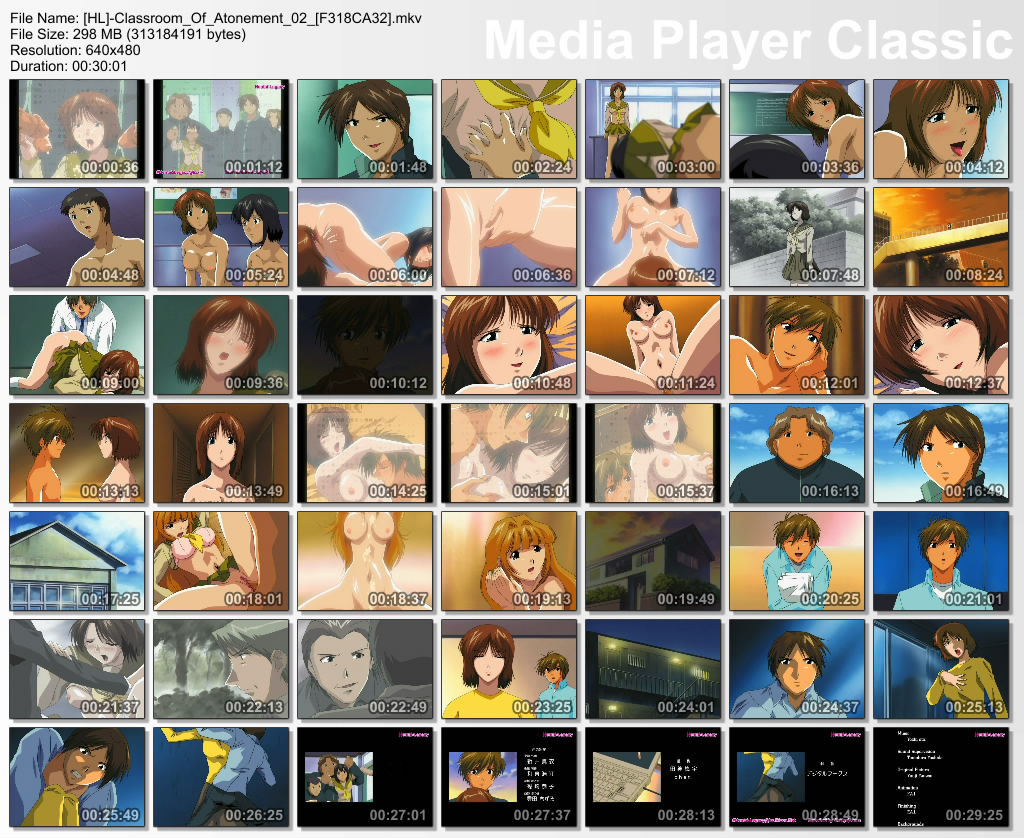
Task: Choose the preview frame at 00:16:13
Action: (x=797, y=453)
